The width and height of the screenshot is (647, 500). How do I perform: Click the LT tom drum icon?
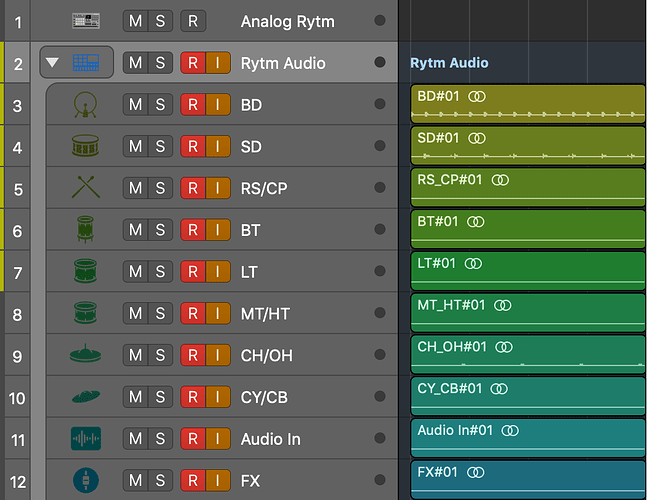(x=85, y=271)
